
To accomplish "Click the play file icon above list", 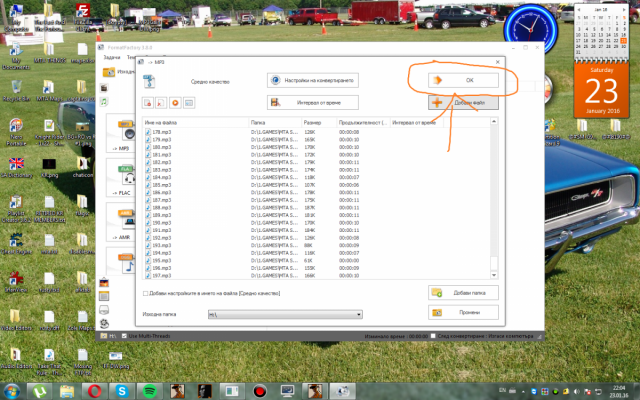I will [175, 102].
